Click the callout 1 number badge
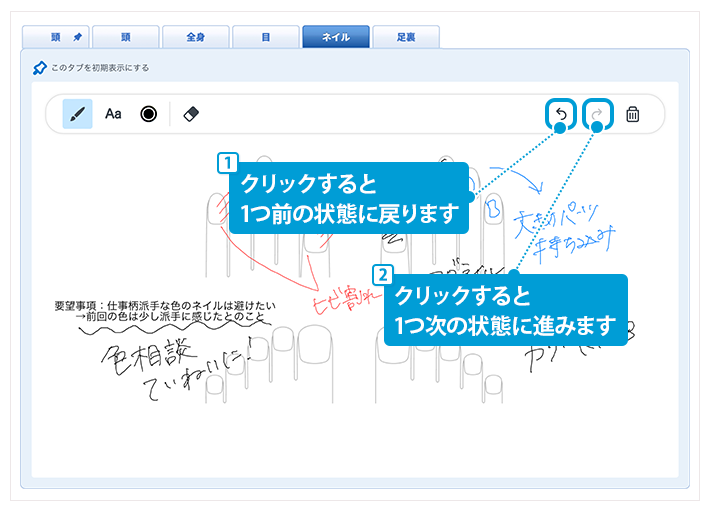The image size is (710, 514). pos(229,161)
